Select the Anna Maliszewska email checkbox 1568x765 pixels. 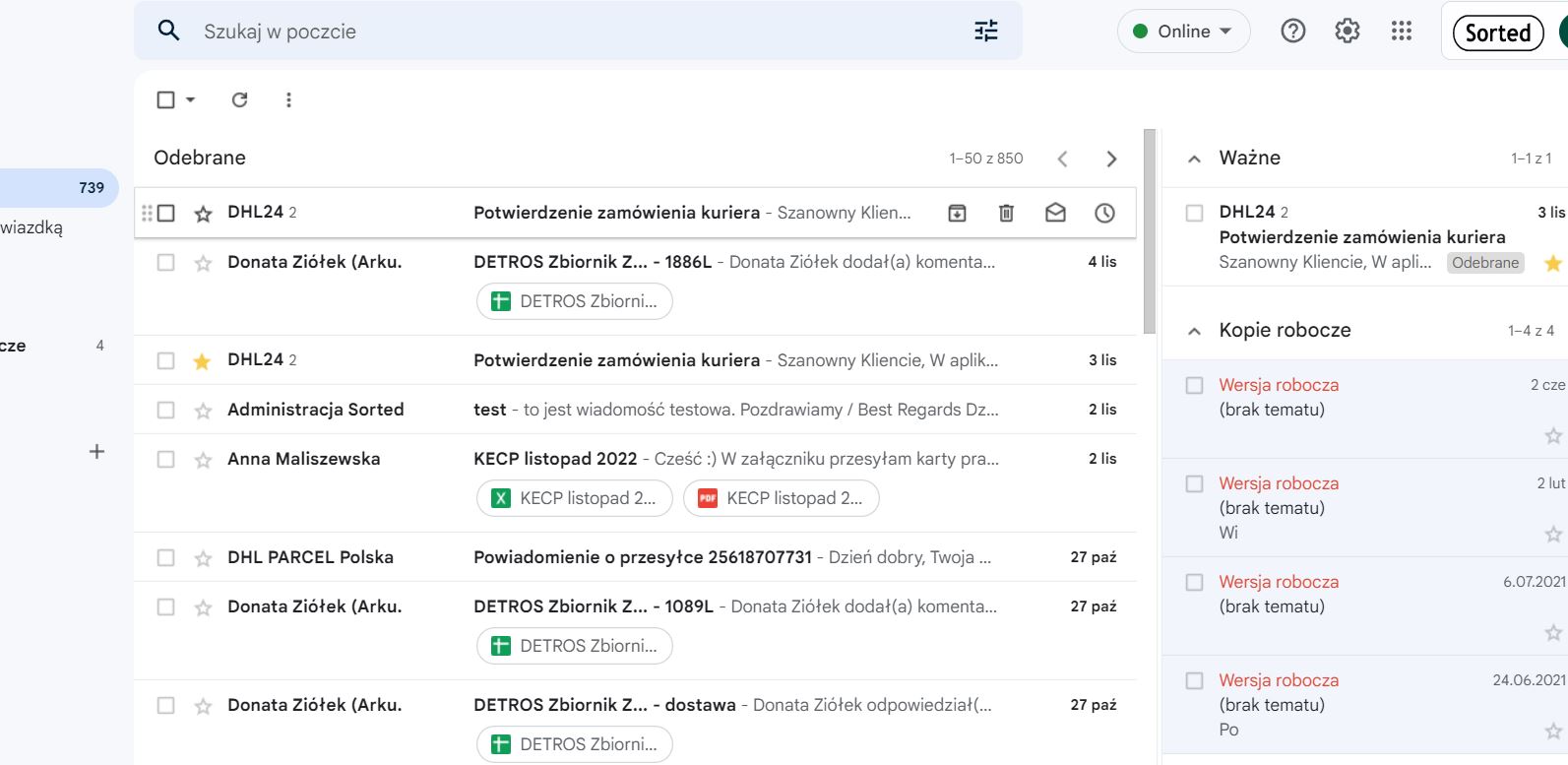point(165,459)
